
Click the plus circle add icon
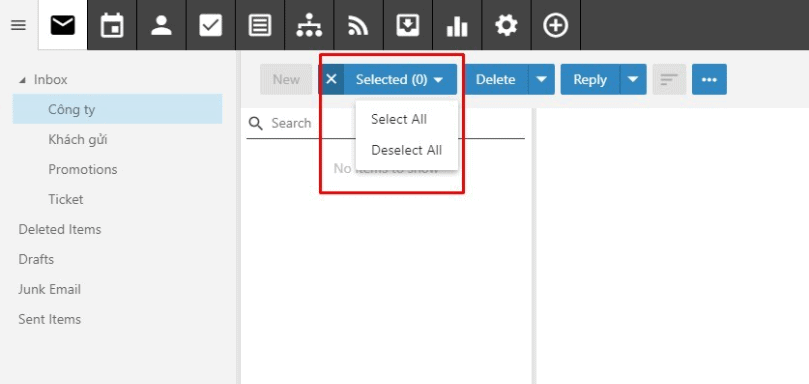(x=556, y=25)
